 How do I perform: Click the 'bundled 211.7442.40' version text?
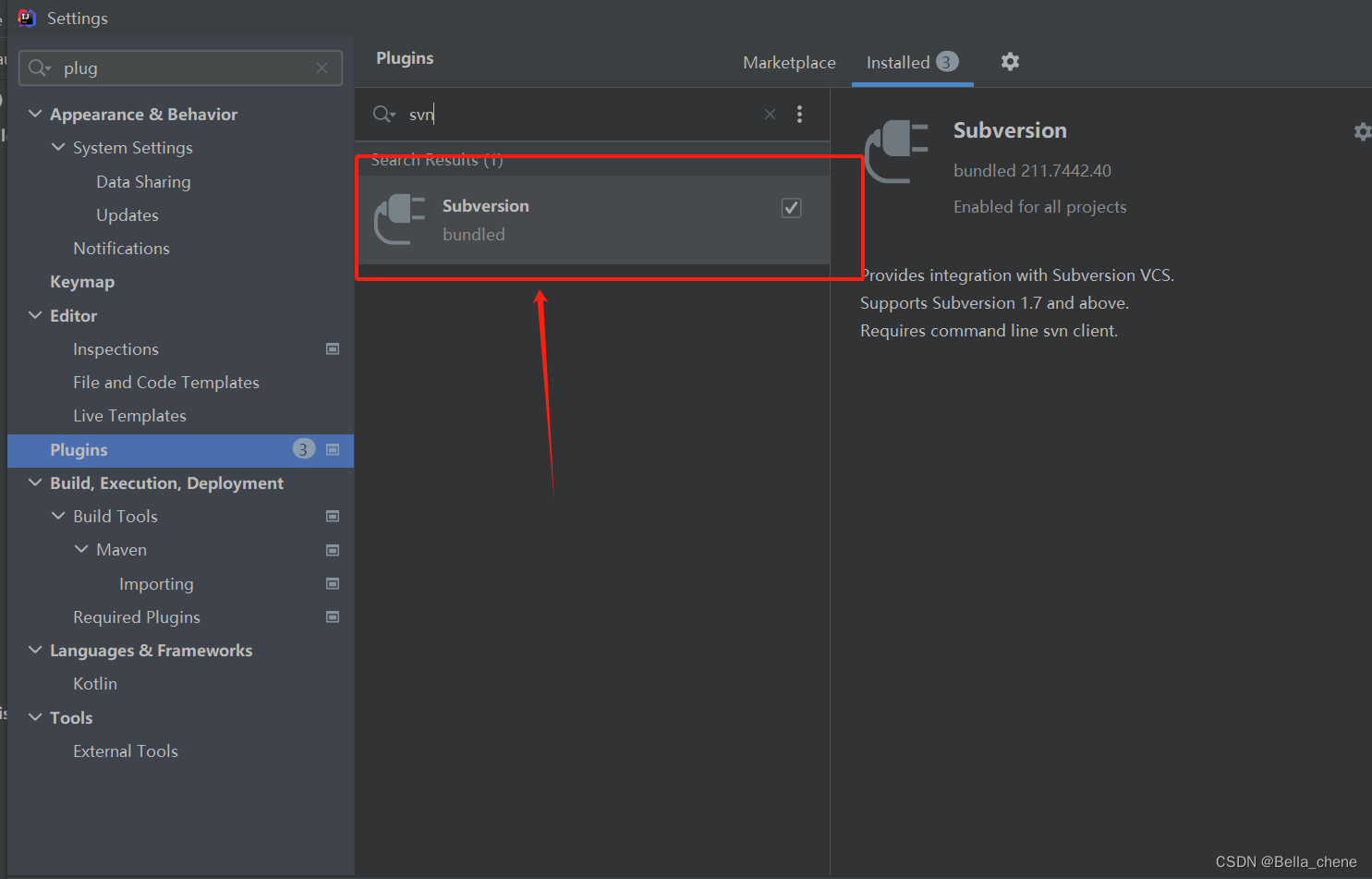point(1032,171)
